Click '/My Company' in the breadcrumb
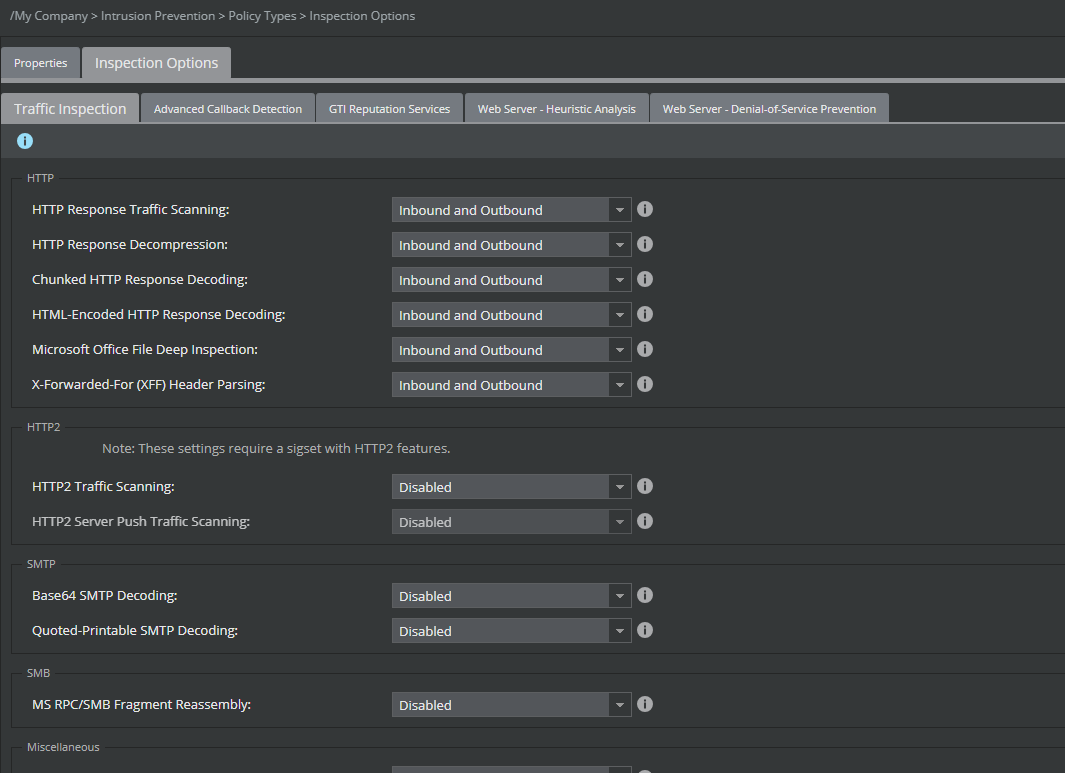 pos(48,16)
